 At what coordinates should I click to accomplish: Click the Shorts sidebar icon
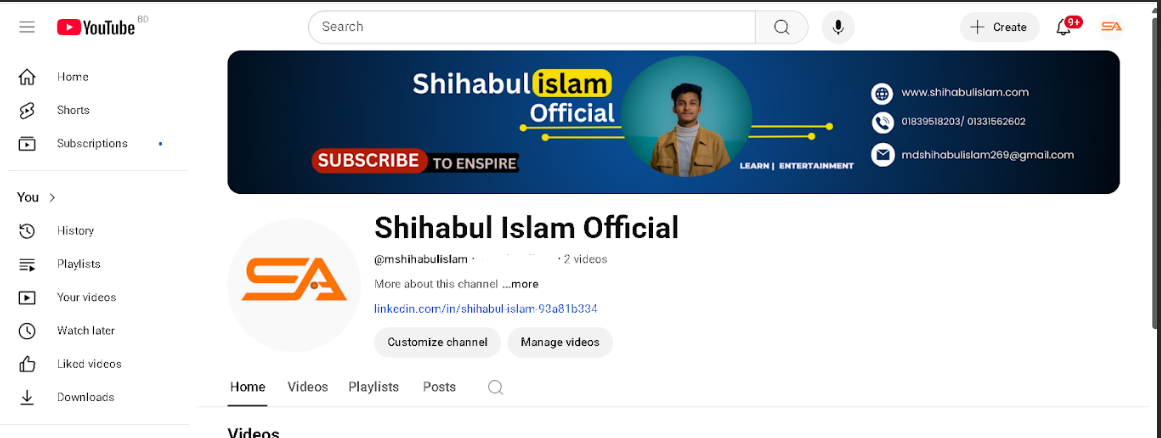pyautogui.click(x=27, y=110)
